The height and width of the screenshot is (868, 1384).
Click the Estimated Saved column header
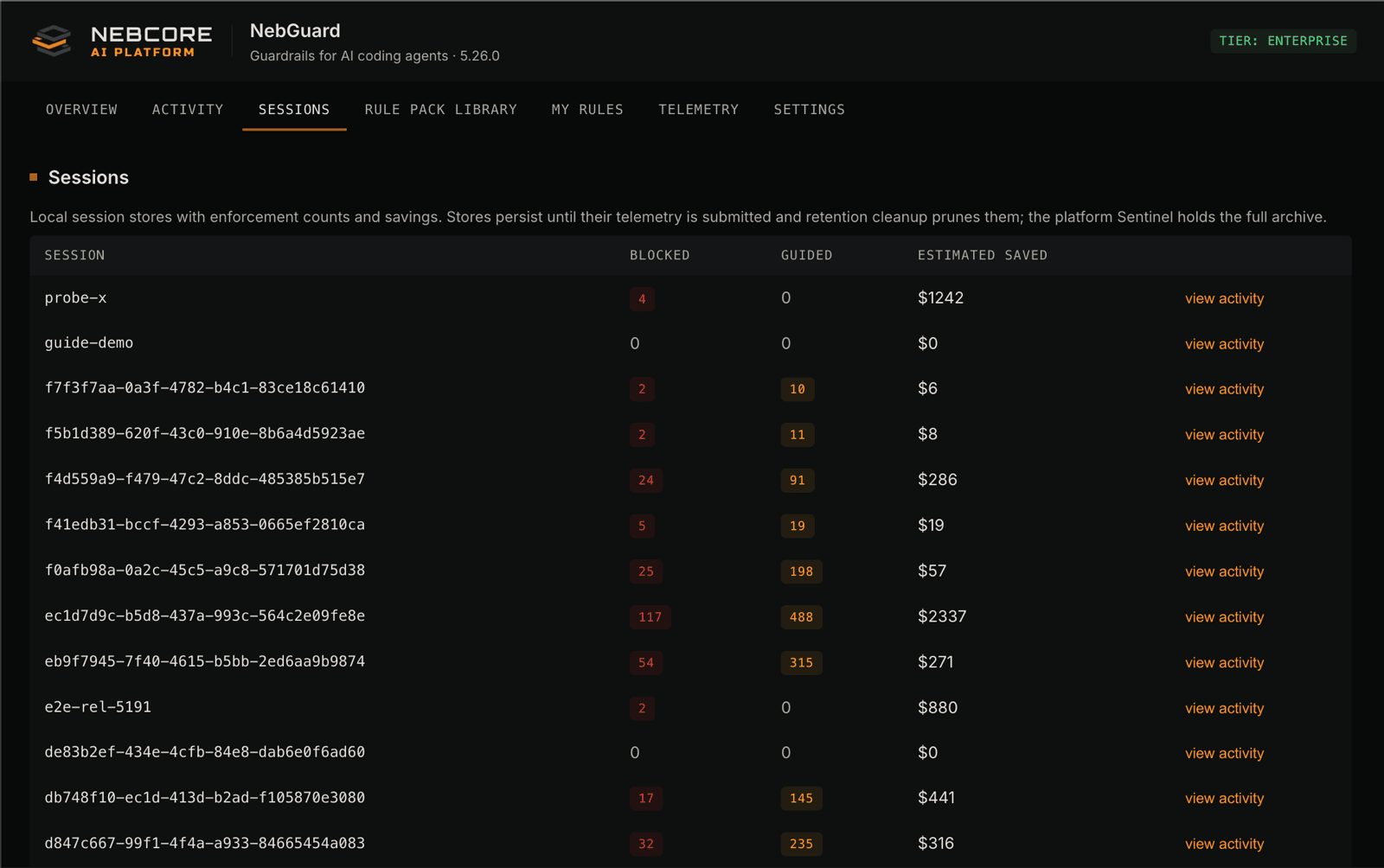tap(982, 255)
